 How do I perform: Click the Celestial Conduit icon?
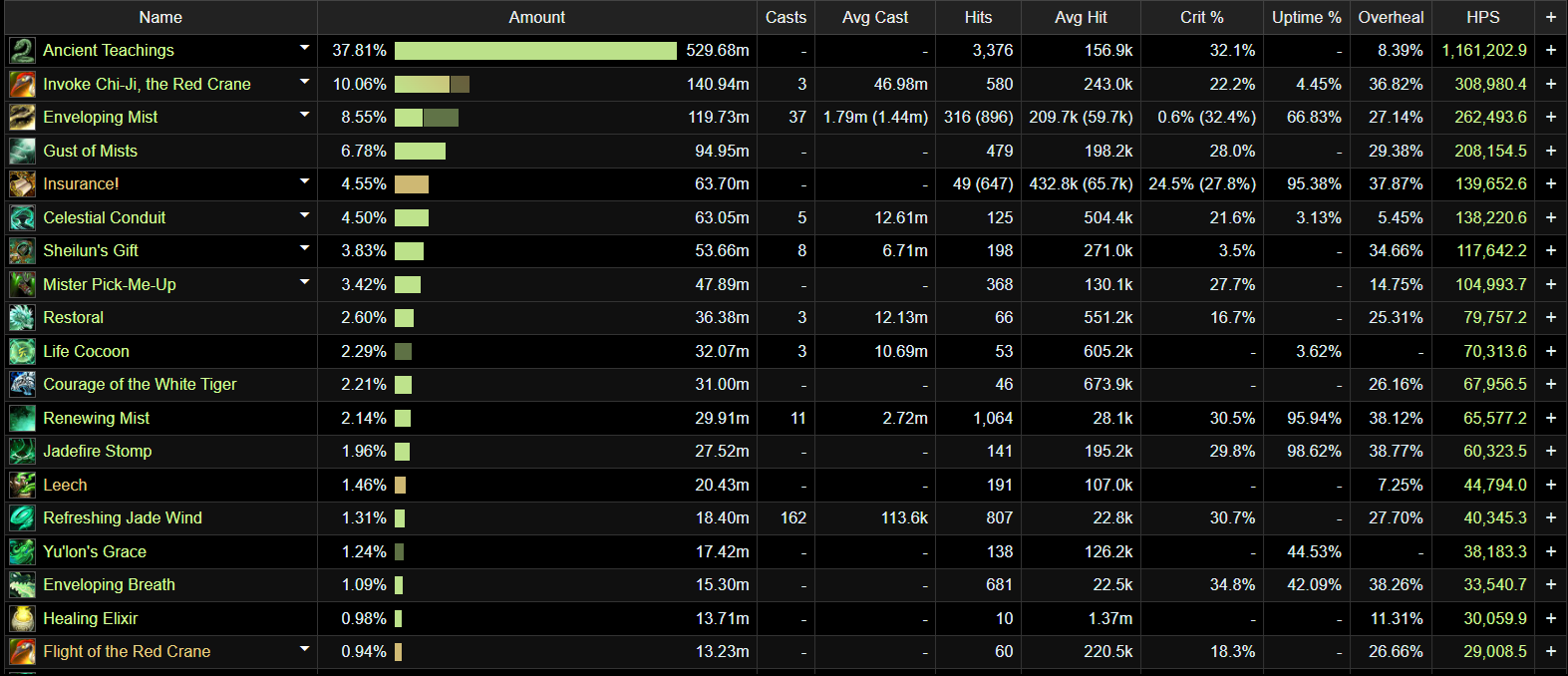[22, 217]
